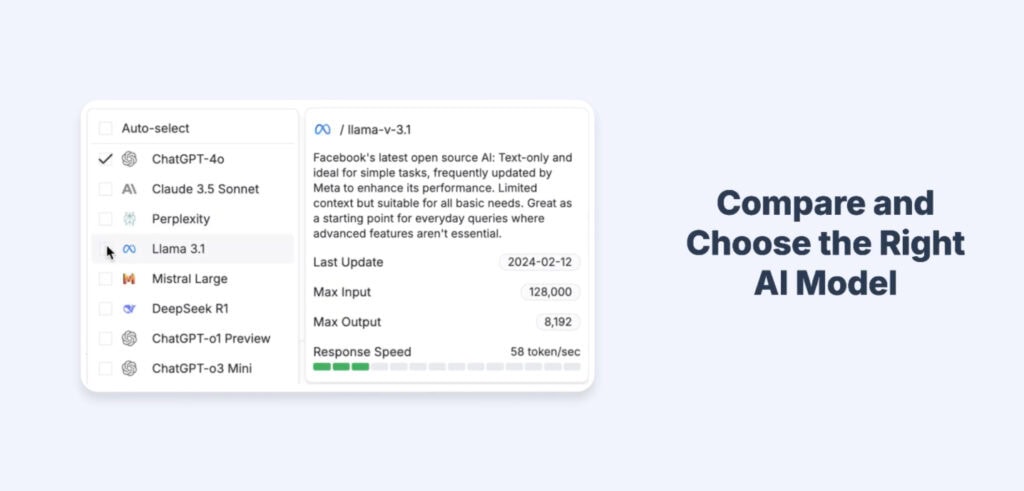
Task: Uncheck the ChatGPT-4o checkmark
Action: (x=105, y=159)
